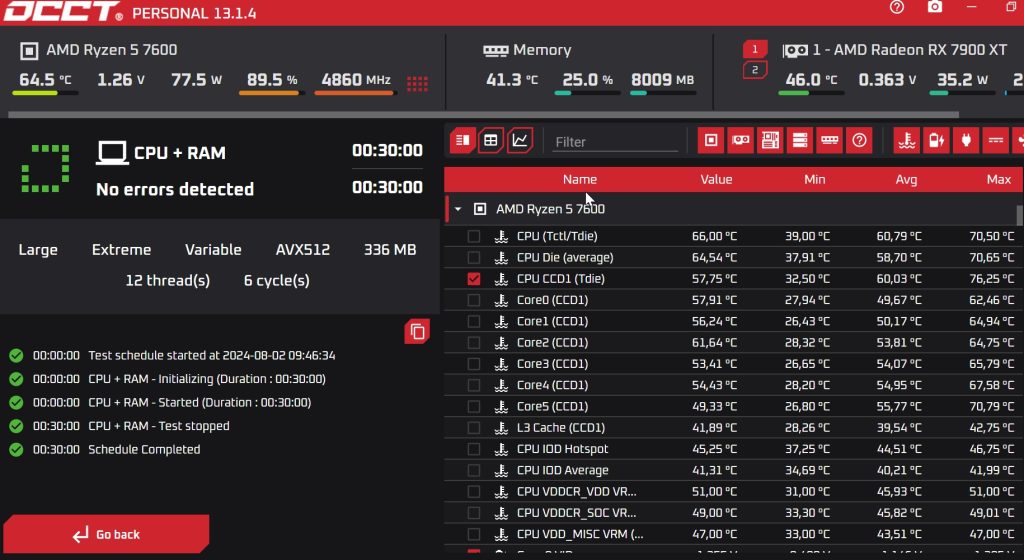Click the CPU usage 89.5 % gauge
Screen dimensions: 1024x560
tap(272, 83)
